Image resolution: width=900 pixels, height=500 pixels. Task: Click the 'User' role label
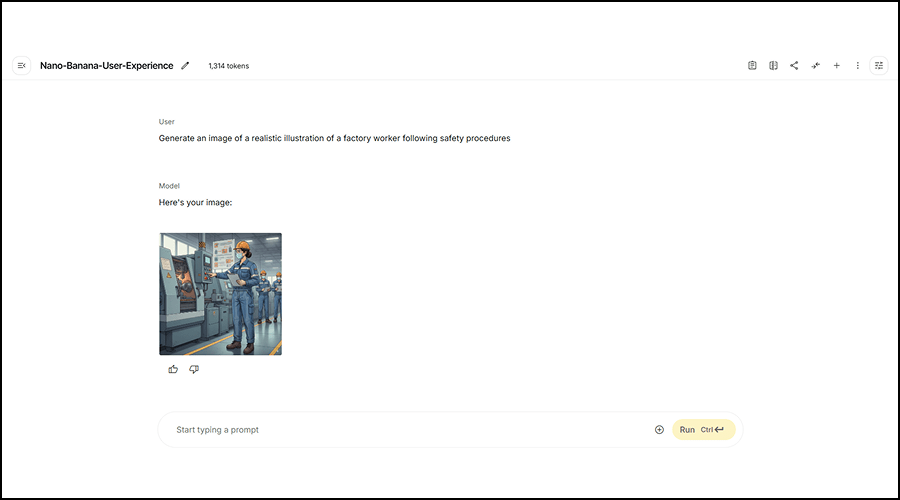point(166,122)
